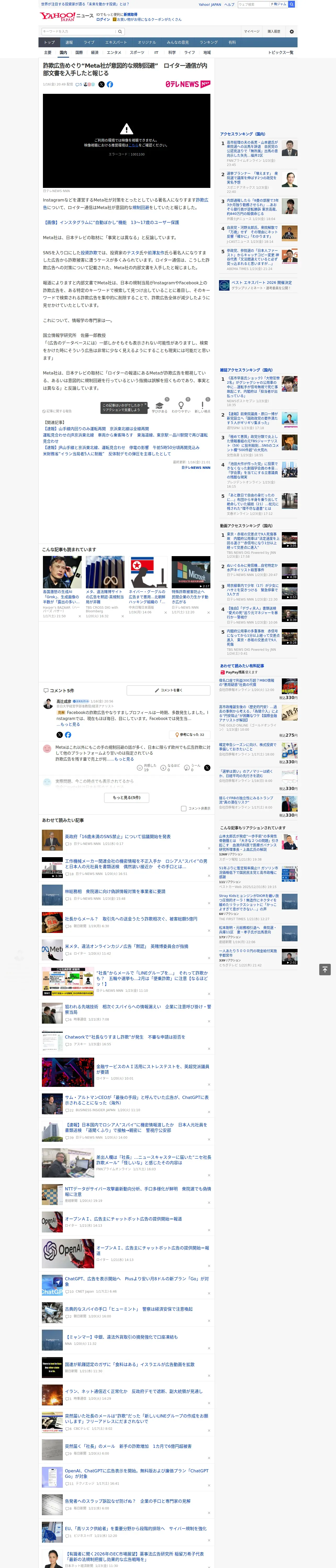This screenshot has width=336, height=1568.
Task: Click the blue web search button
Action: [292, 4]
